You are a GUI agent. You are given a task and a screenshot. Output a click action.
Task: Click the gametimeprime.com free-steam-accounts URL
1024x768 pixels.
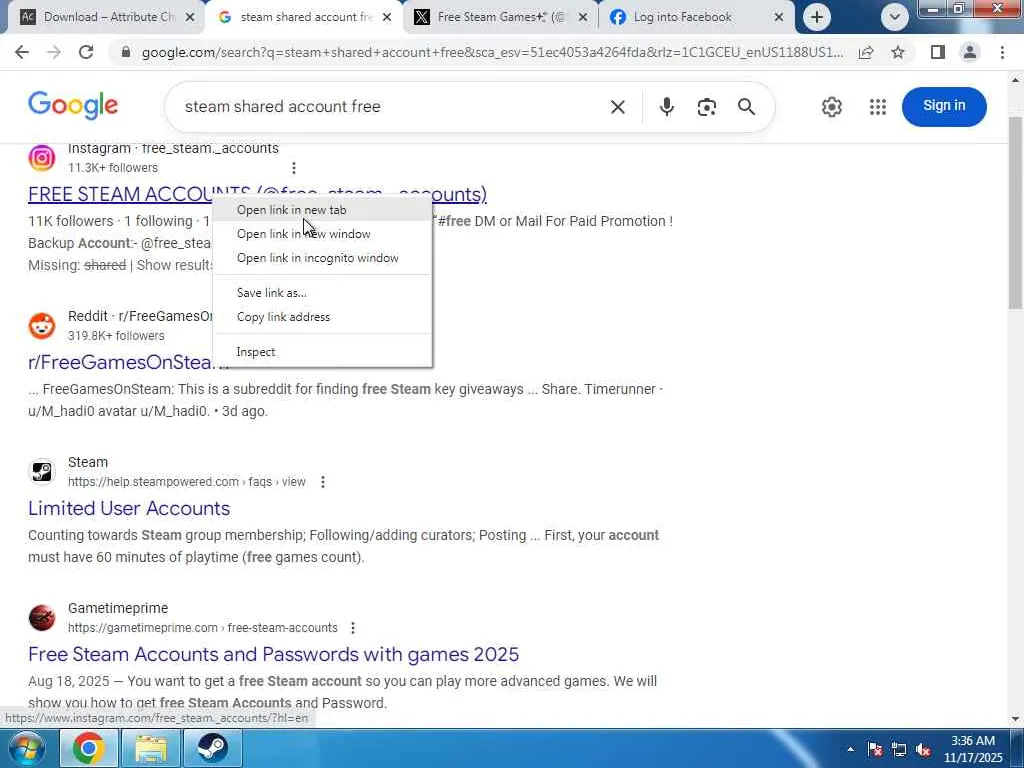tap(202, 628)
